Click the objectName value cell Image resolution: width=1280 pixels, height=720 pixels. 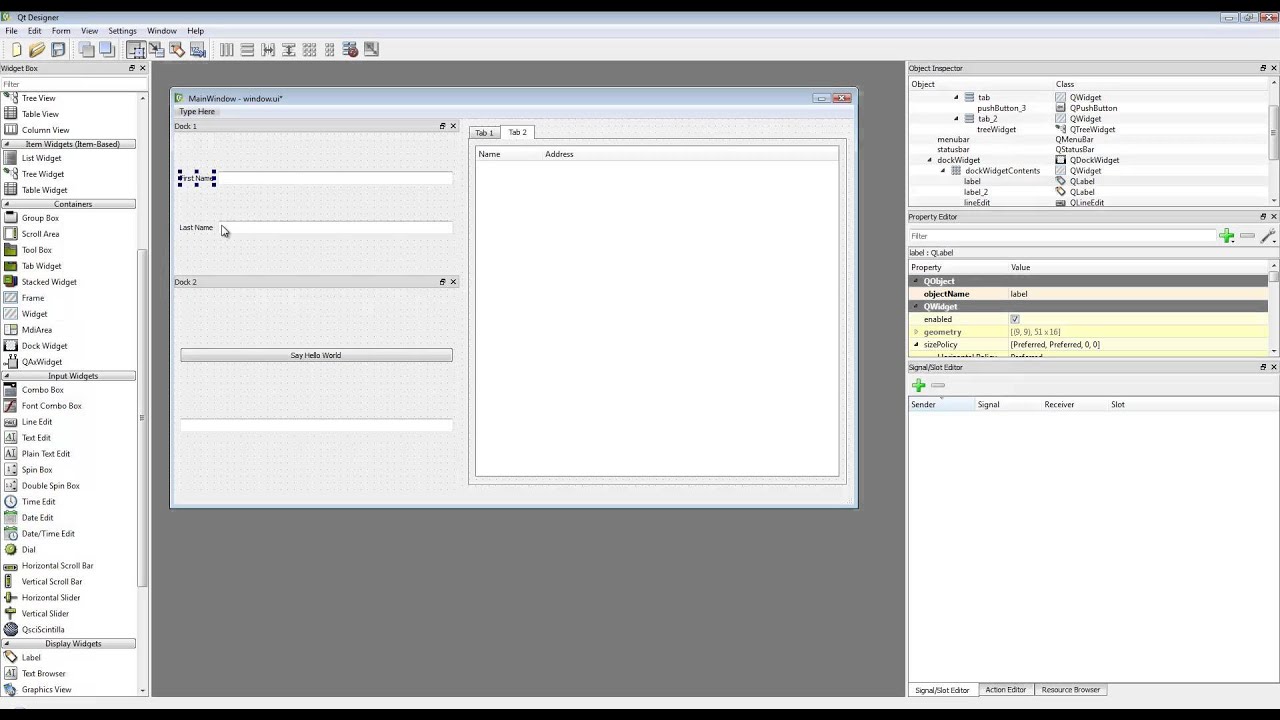click(1137, 294)
